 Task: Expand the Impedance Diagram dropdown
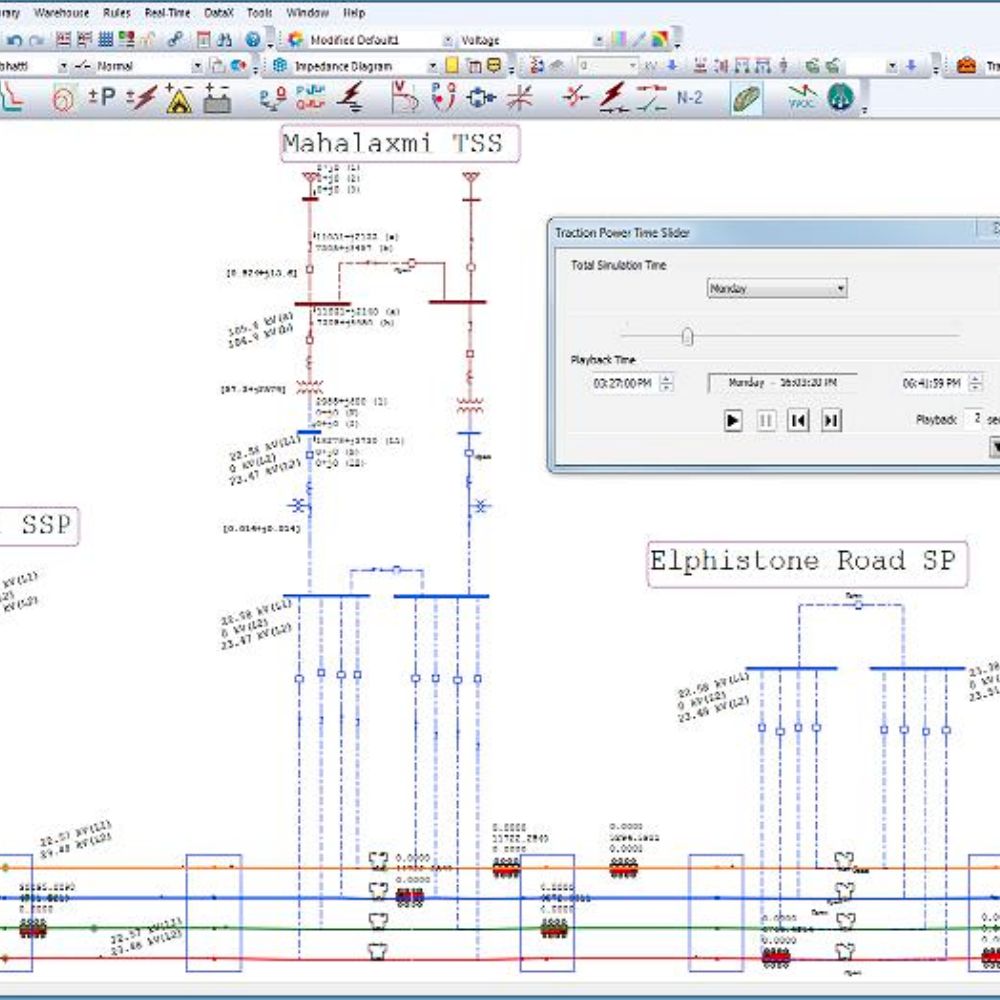coord(433,66)
